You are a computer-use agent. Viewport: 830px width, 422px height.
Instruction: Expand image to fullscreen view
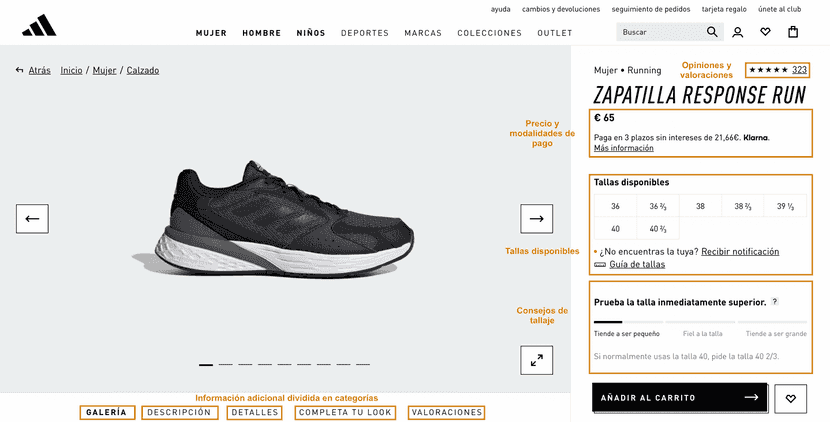536,360
